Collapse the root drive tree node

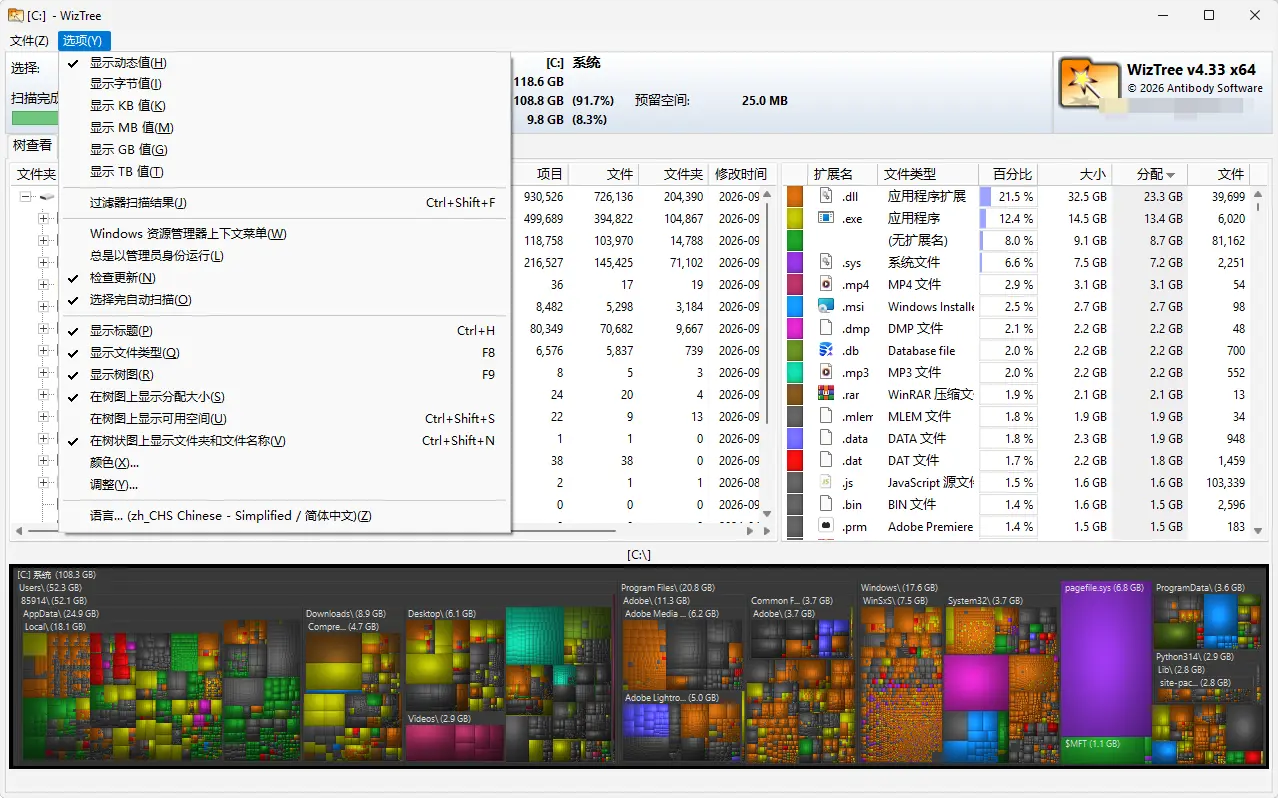25,197
